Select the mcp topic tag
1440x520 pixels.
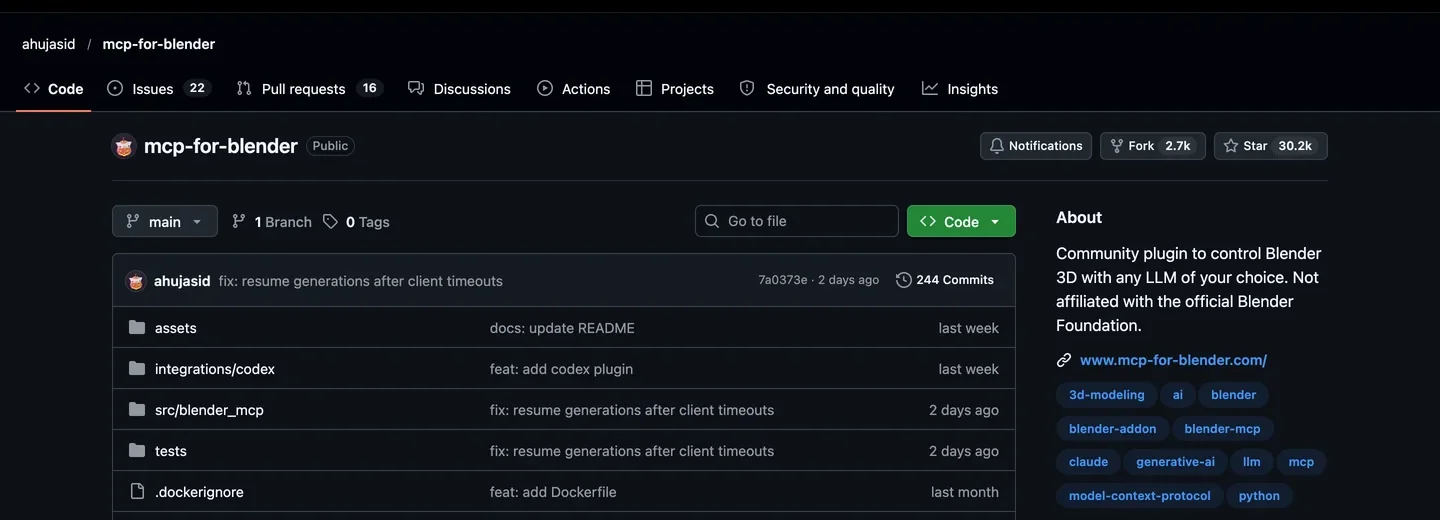click(x=1301, y=462)
